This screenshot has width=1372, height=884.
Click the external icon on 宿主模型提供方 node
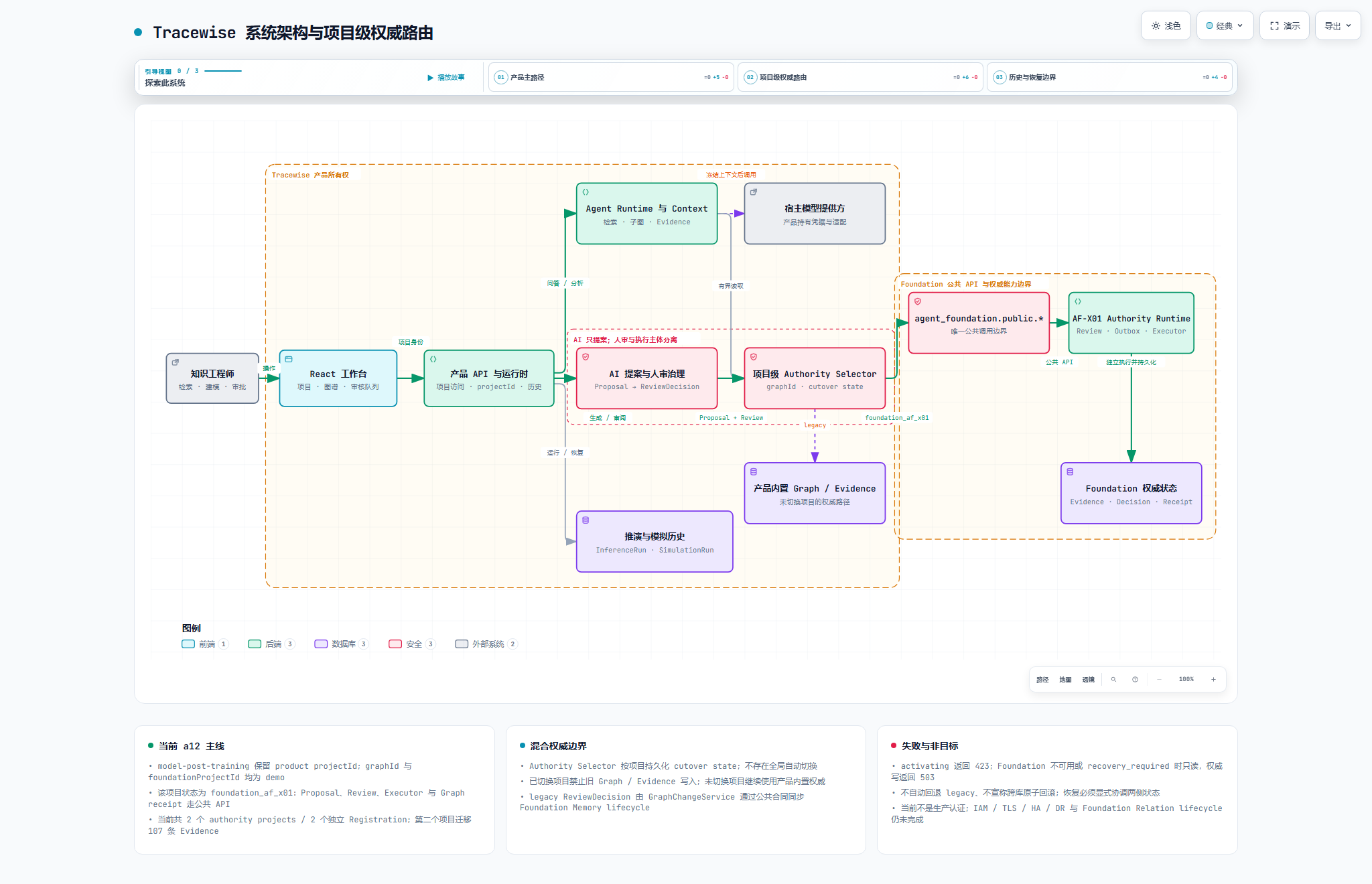coord(754,192)
